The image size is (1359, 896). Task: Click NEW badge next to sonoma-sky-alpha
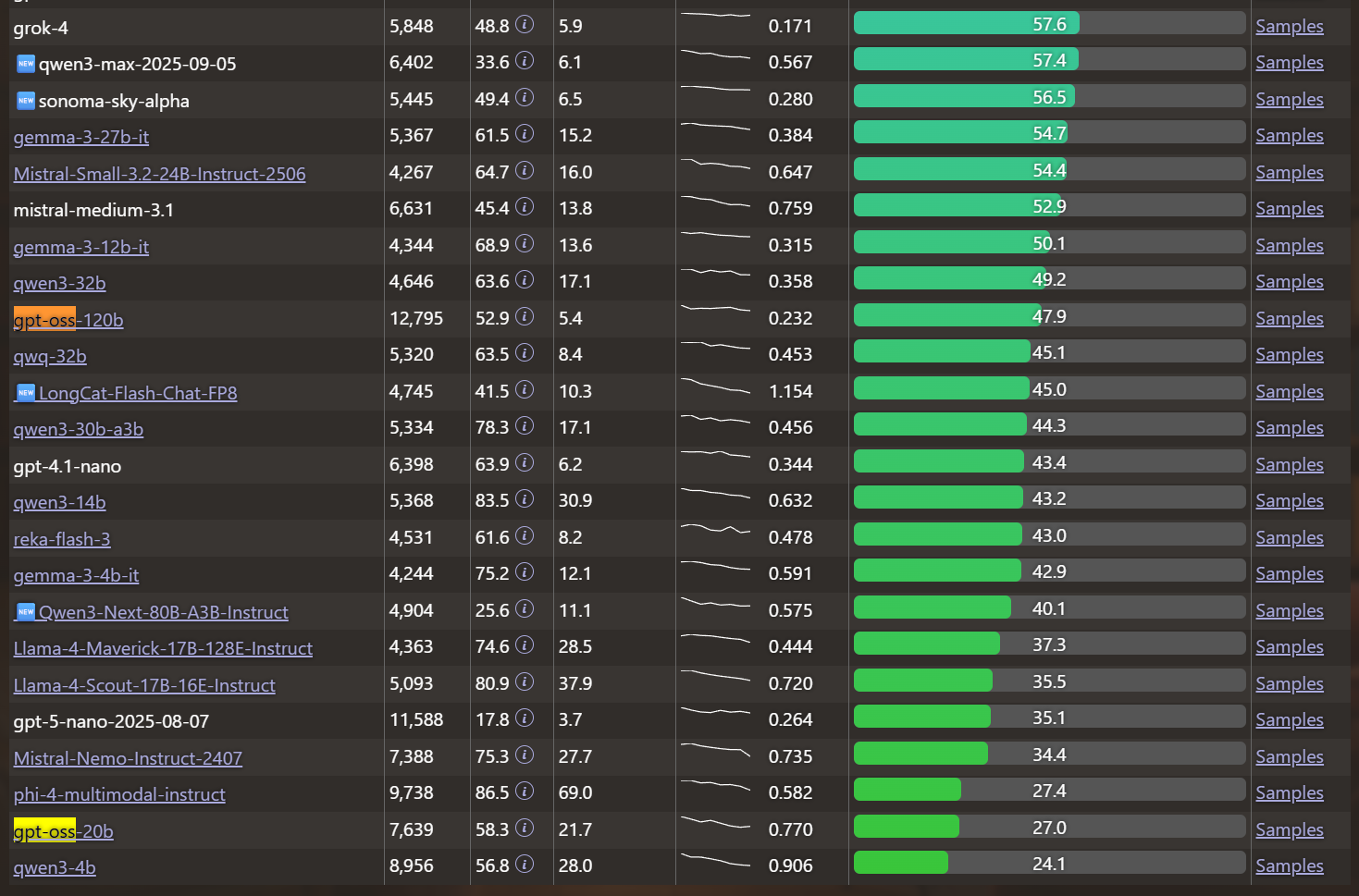pos(26,100)
